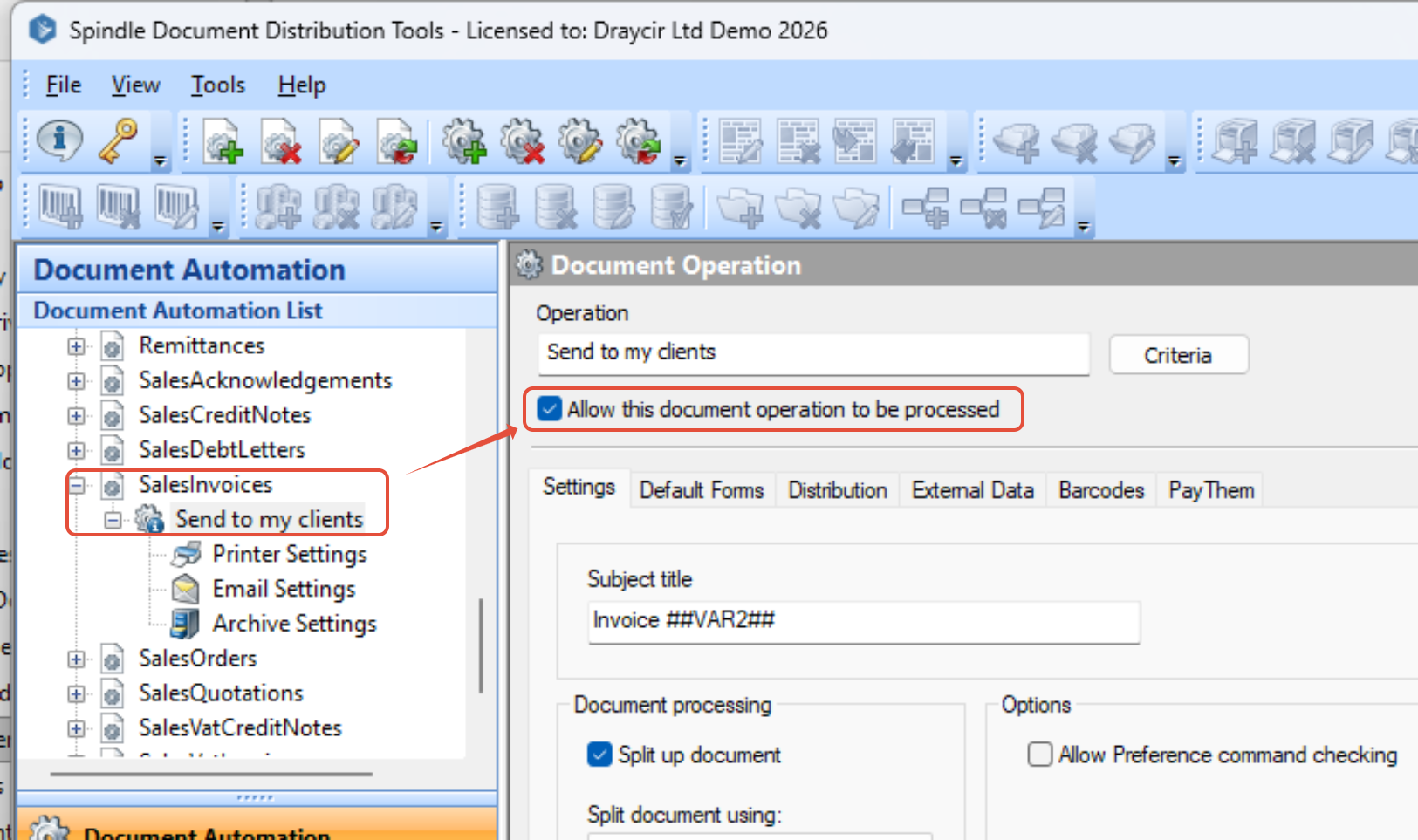Refresh document automation icon
The height and width of the screenshot is (840, 1418).
(x=397, y=141)
